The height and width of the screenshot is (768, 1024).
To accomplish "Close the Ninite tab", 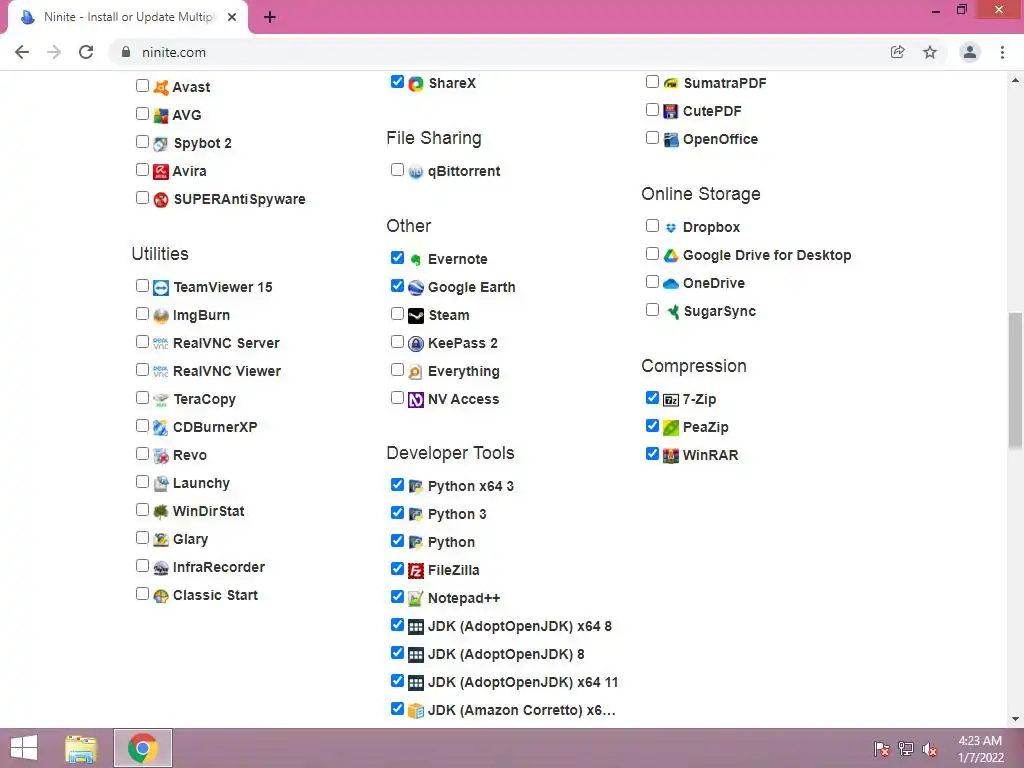I will pos(232,18).
